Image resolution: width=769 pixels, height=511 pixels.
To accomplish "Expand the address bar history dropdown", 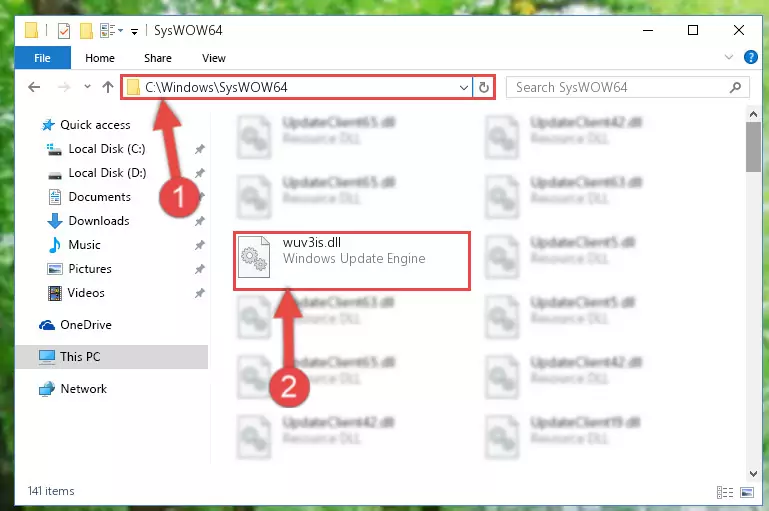I will point(463,88).
